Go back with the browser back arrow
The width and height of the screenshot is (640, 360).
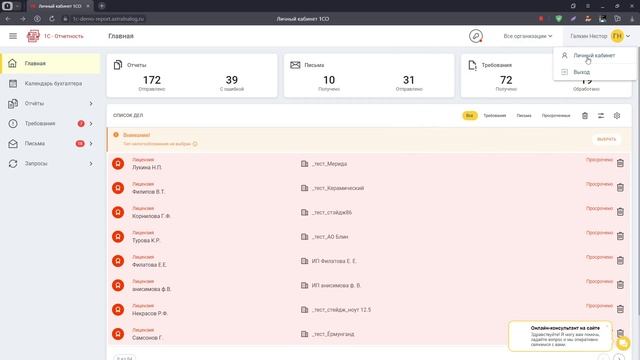[x=8, y=19]
